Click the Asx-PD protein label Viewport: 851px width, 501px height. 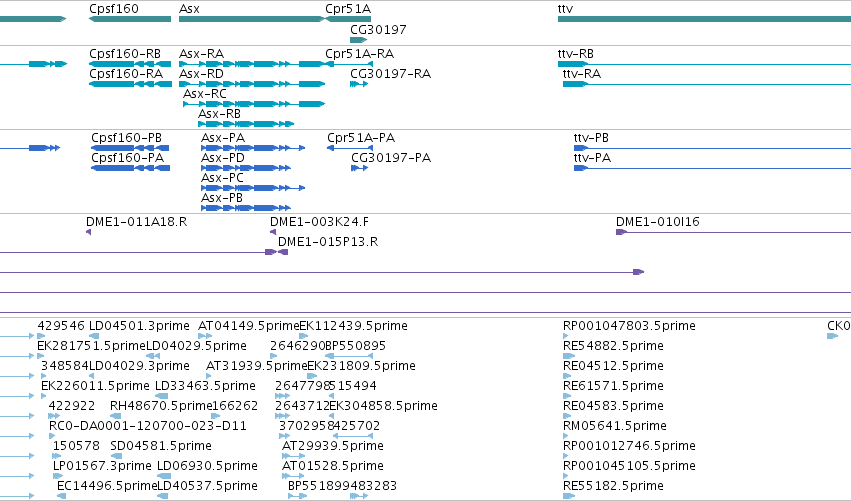(x=223, y=158)
